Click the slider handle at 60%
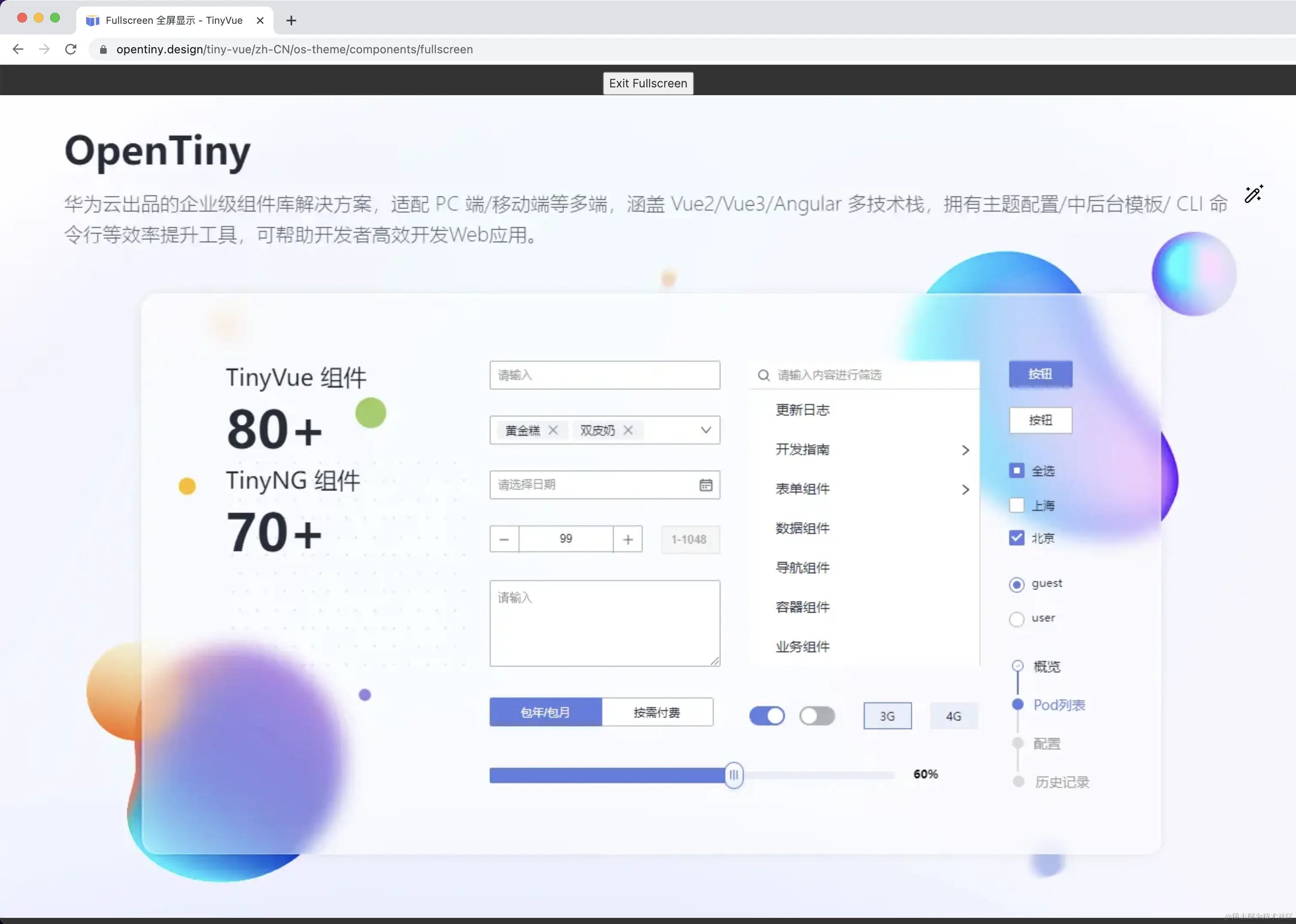Screen dimensions: 1296x924 [x=734, y=775]
